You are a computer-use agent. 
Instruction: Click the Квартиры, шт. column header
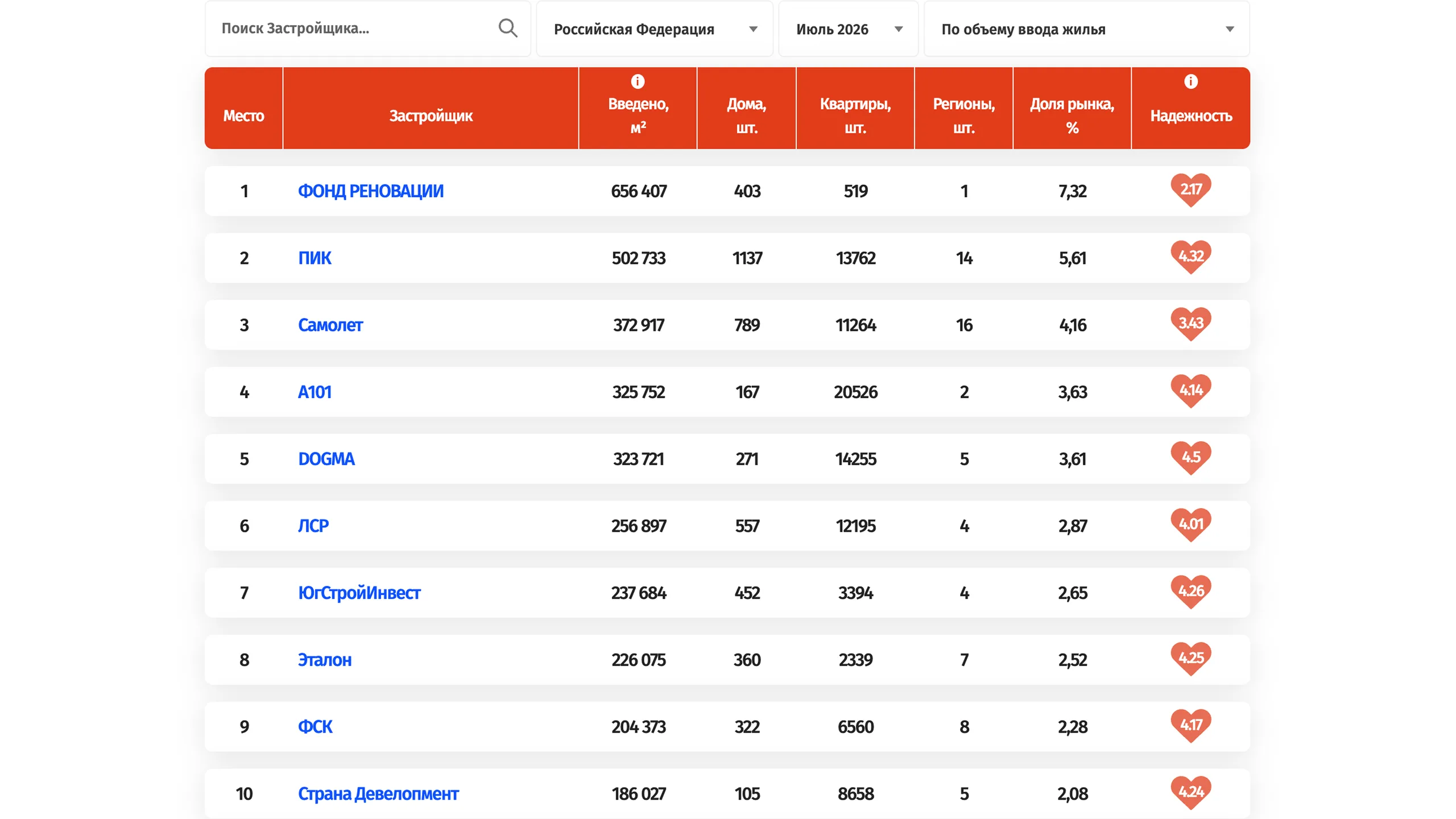pos(855,115)
